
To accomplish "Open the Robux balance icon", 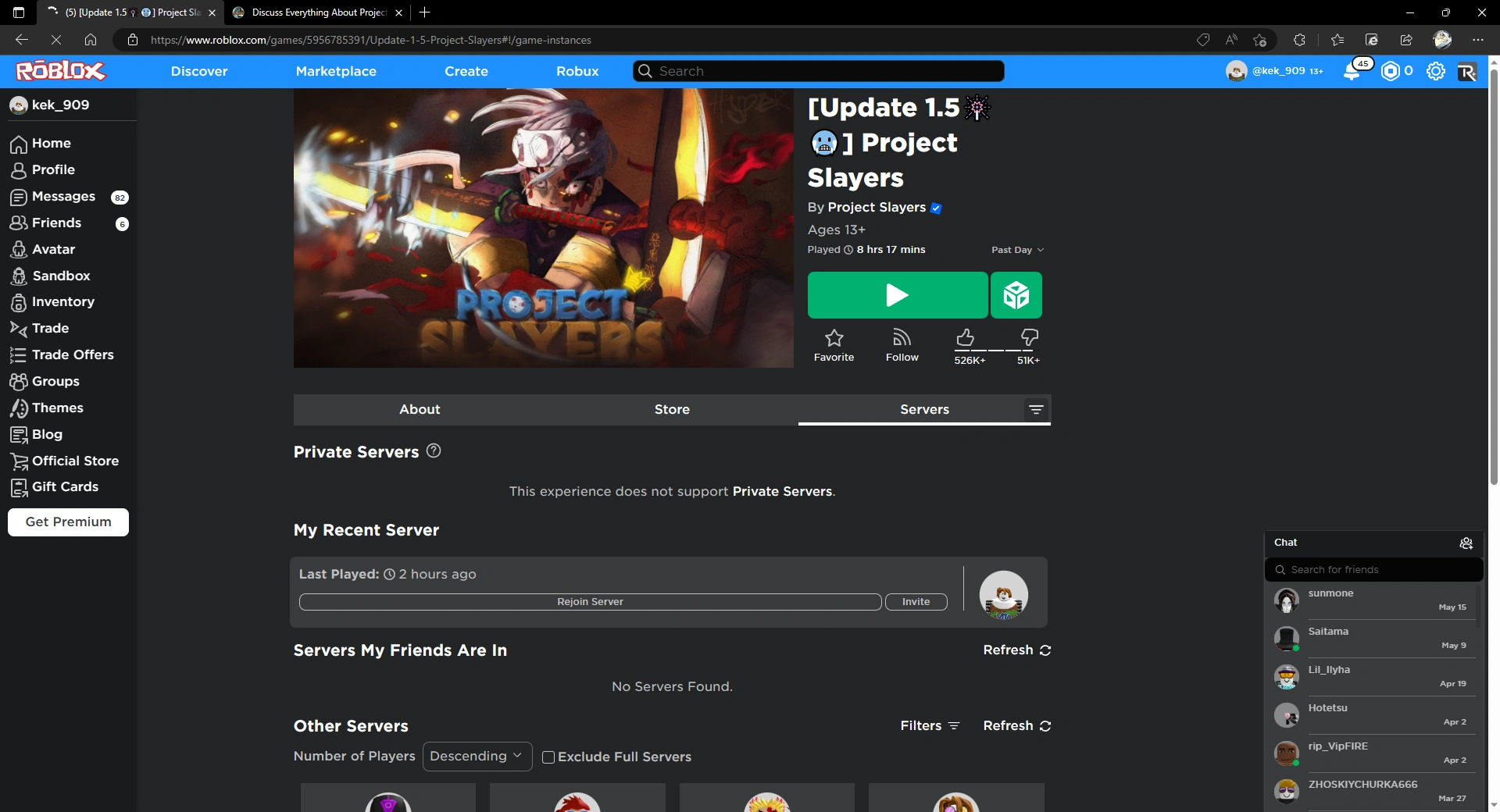I will 1391,71.
